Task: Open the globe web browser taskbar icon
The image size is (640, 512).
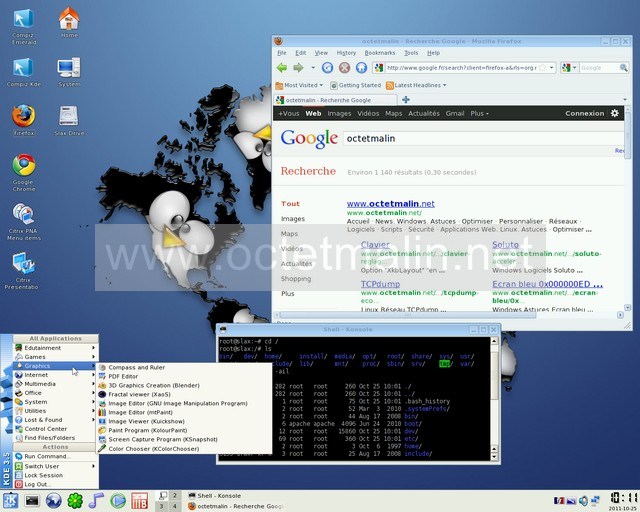Action: (x=53, y=501)
